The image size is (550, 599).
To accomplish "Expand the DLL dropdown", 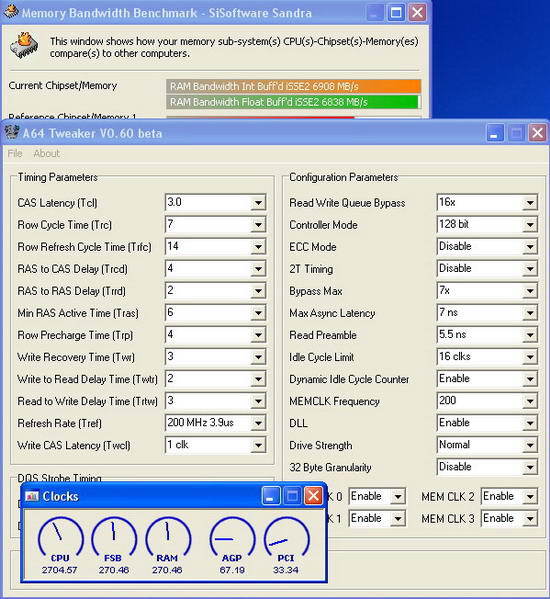I will point(530,423).
